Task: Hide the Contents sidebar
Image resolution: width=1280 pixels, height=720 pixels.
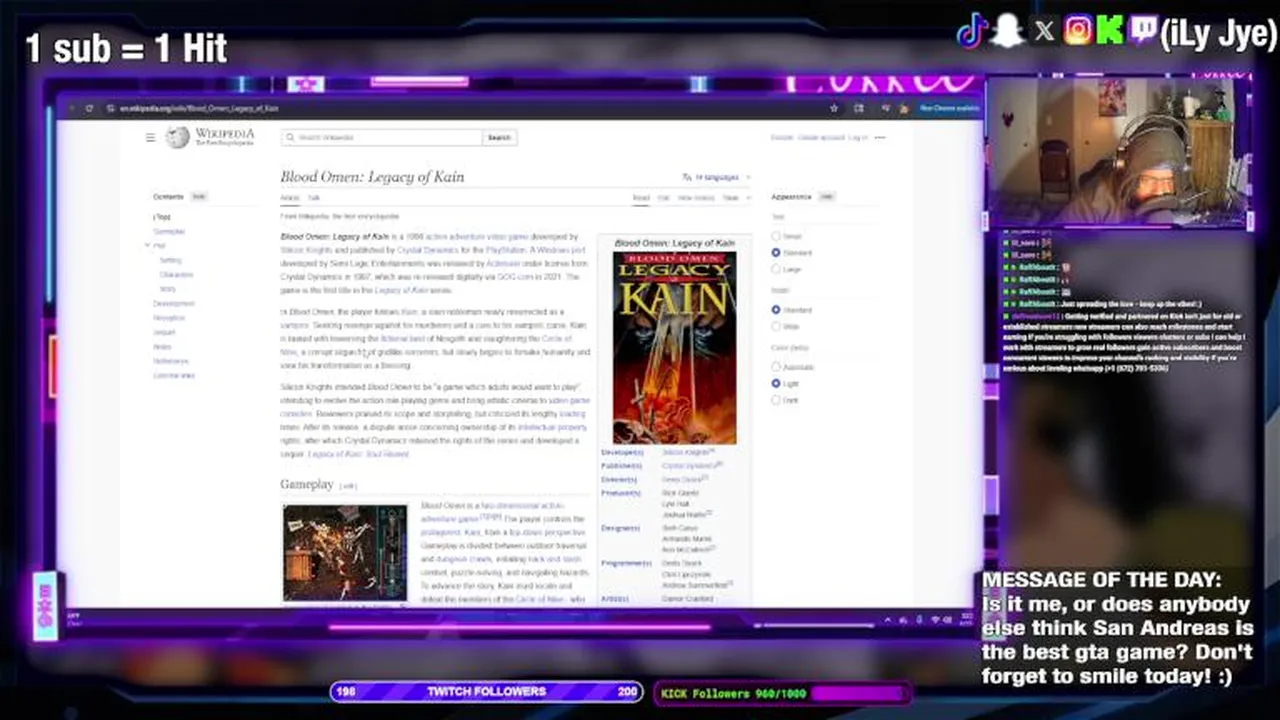Action: 199,197
